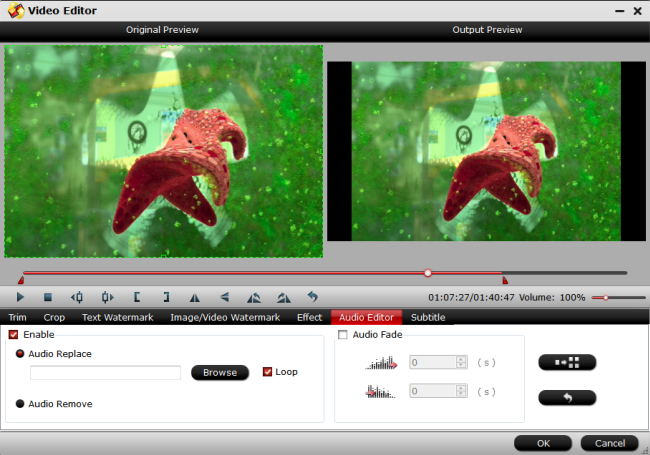Flip the video horizontally
Image resolution: width=650 pixels, height=455 pixels.
pyautogui.click(x=194, y=298)
